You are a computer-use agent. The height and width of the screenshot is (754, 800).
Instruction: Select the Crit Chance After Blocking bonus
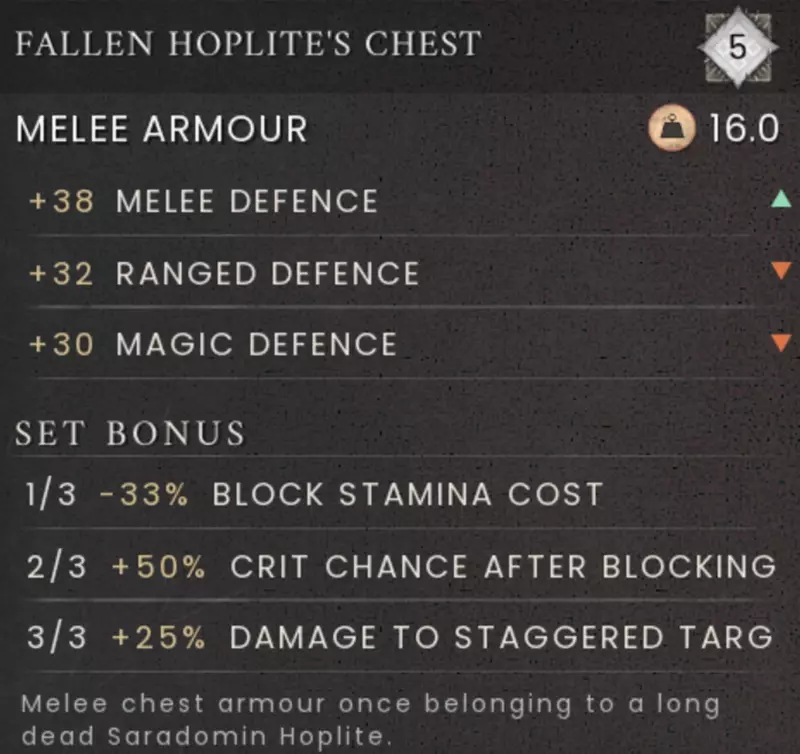[x=503, y=566]
